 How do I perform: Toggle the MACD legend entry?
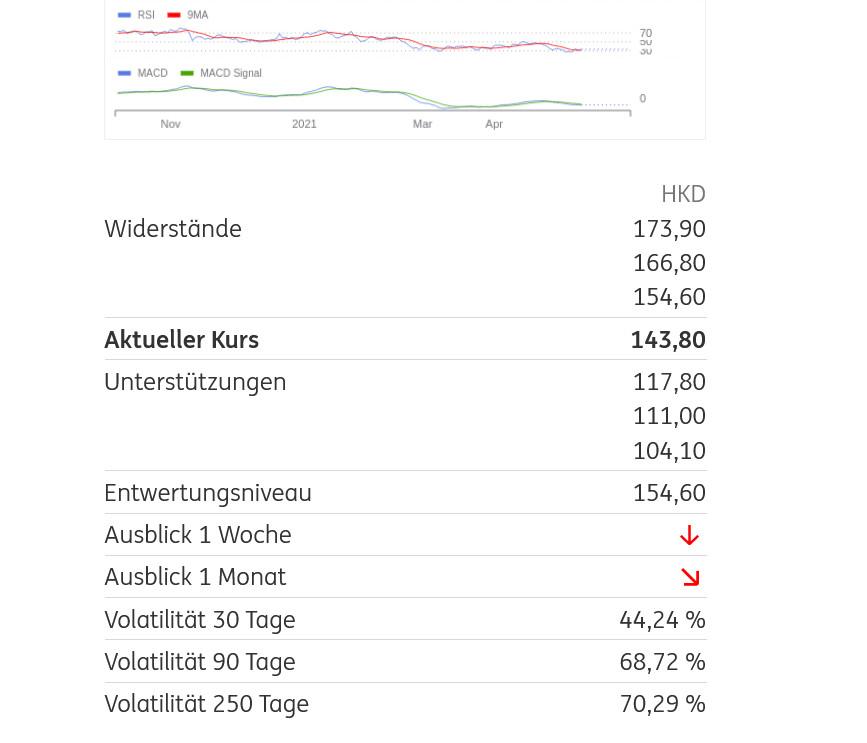tap(143, 73)
